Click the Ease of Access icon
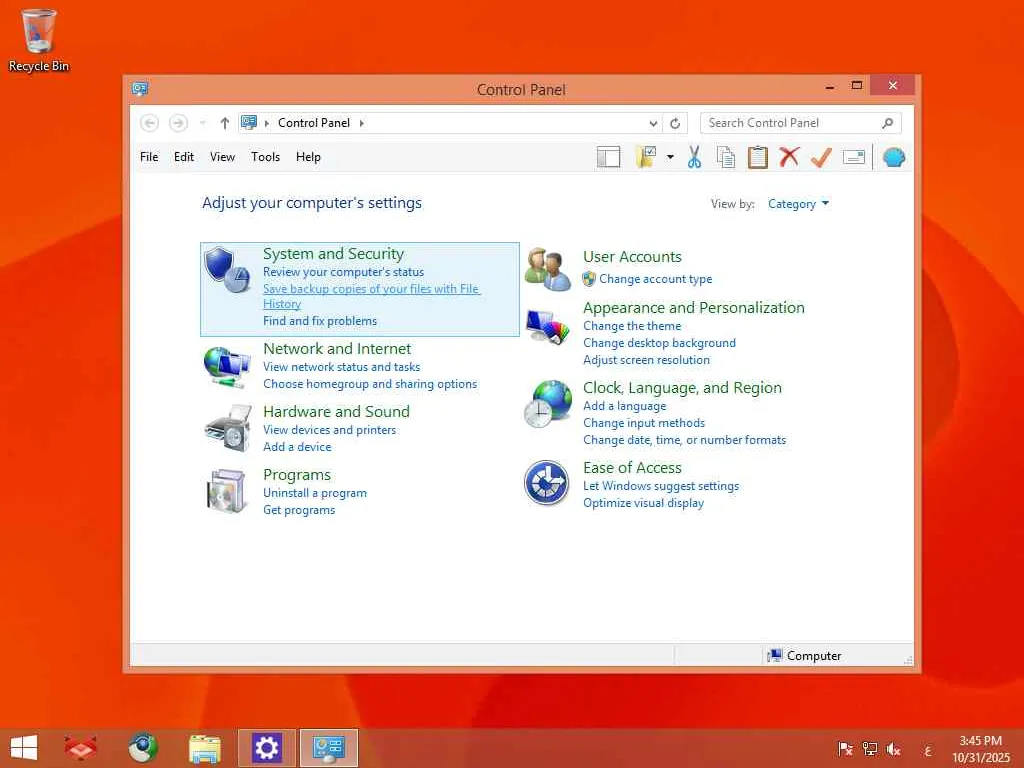The height and width of the screenshot is (768, 1024). click(547, 483)
